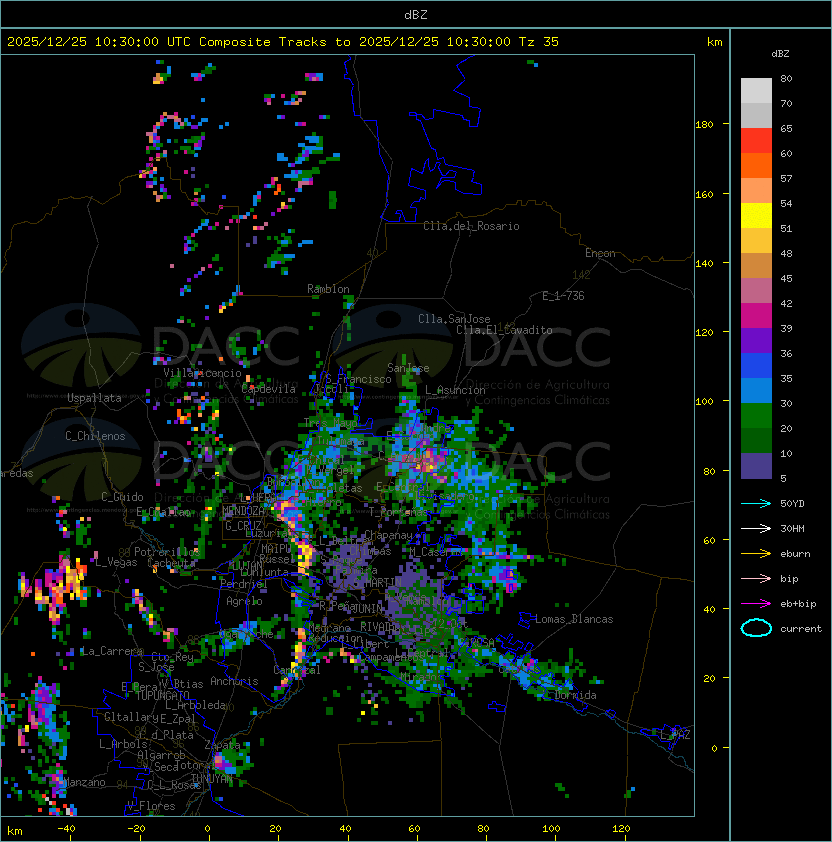
Task: Click the 100 tick on right axis
Action: pos(704,402)
